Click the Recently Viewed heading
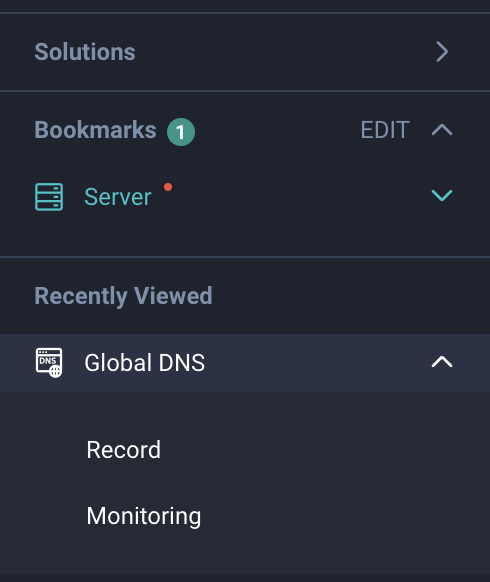This screenshot has width=490, height=582. point(123,296)
